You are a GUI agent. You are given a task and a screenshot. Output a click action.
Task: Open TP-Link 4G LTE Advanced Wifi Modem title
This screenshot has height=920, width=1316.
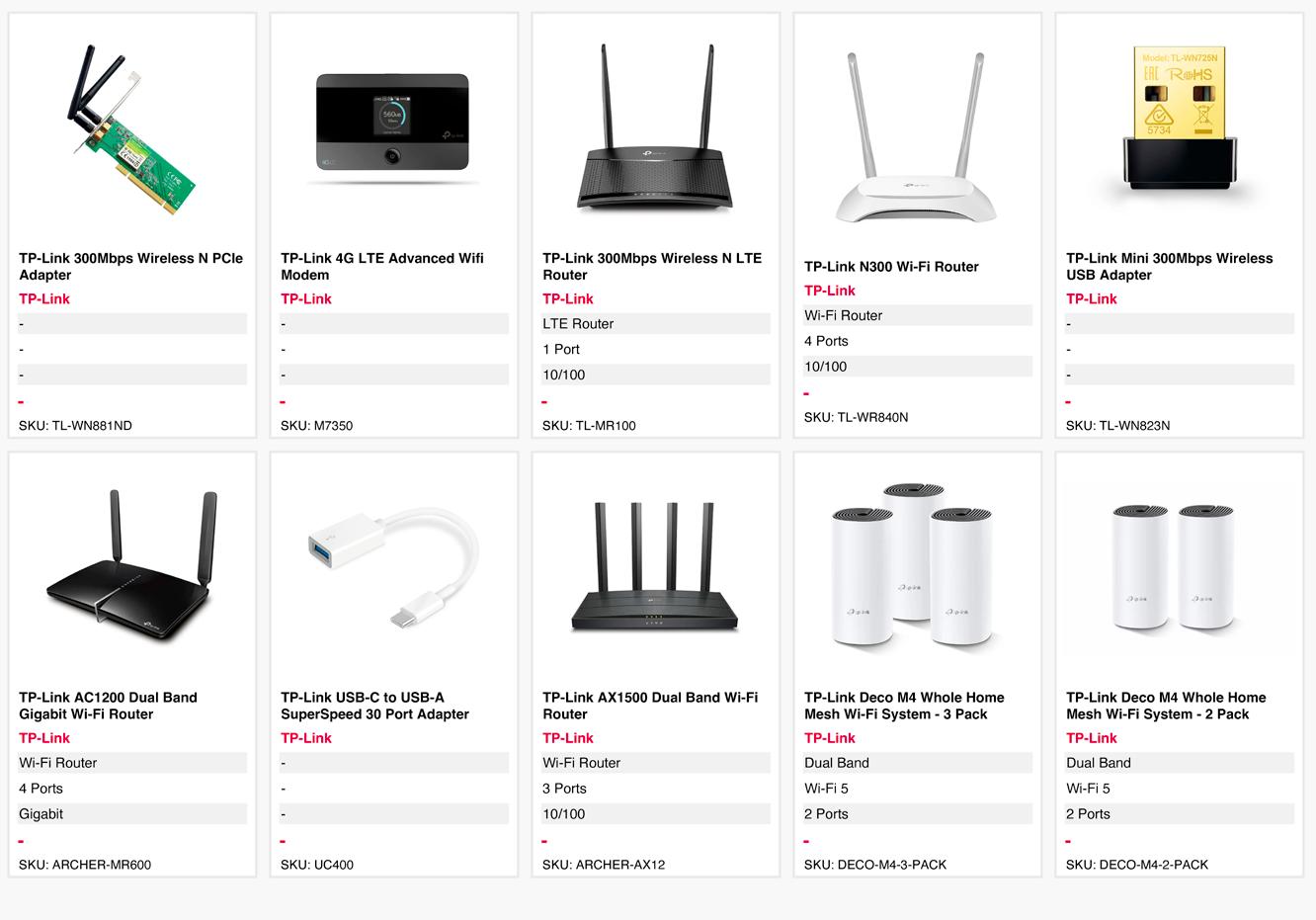pos(382,267)
